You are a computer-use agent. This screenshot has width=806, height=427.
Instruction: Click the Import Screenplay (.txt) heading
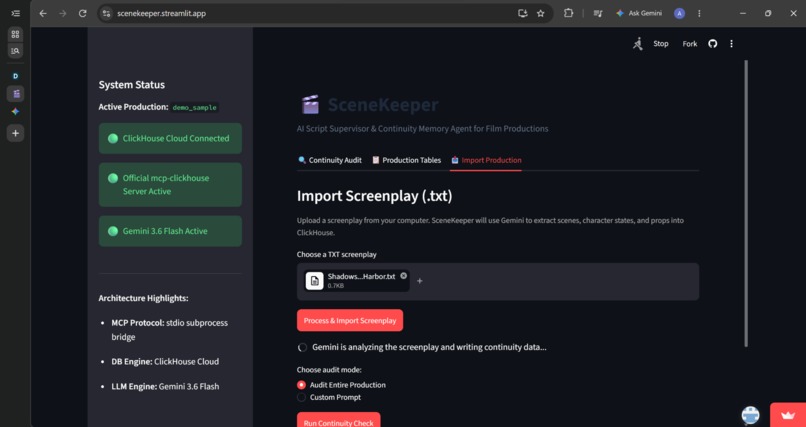(x=374, y=196)
